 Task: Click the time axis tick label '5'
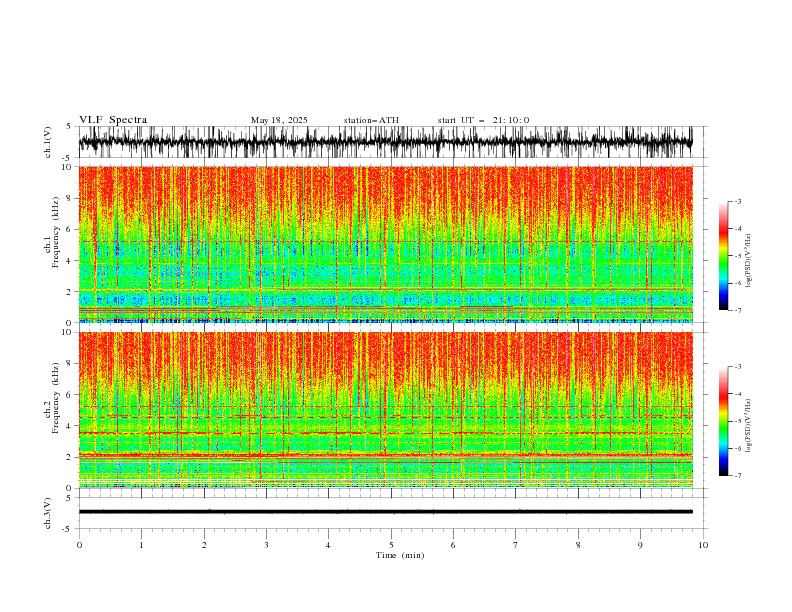[391, 545]
